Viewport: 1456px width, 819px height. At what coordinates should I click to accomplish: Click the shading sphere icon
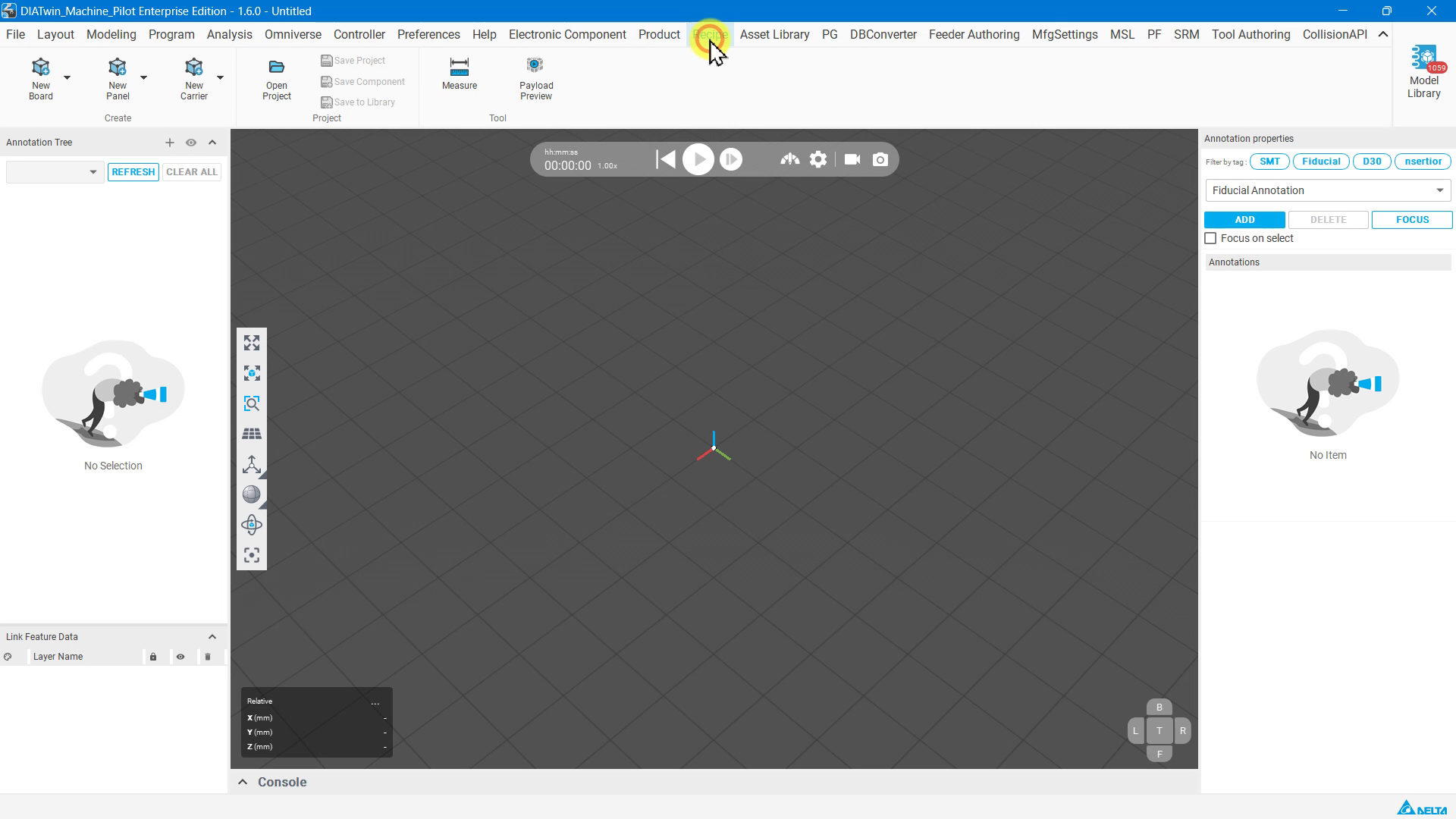pos(252,494)
